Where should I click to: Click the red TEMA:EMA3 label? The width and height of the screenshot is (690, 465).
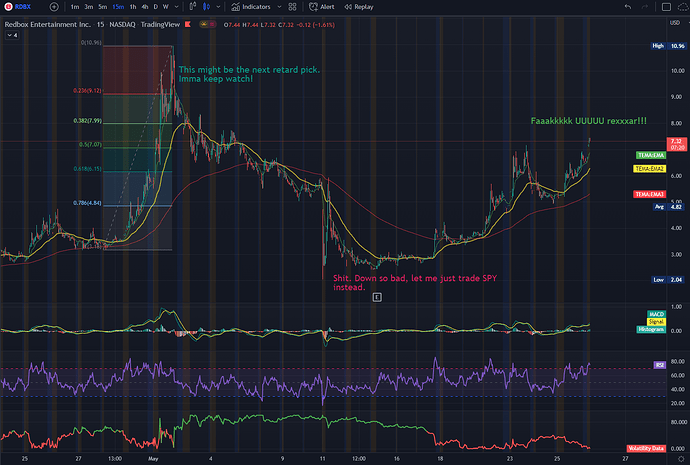point(650,194)
